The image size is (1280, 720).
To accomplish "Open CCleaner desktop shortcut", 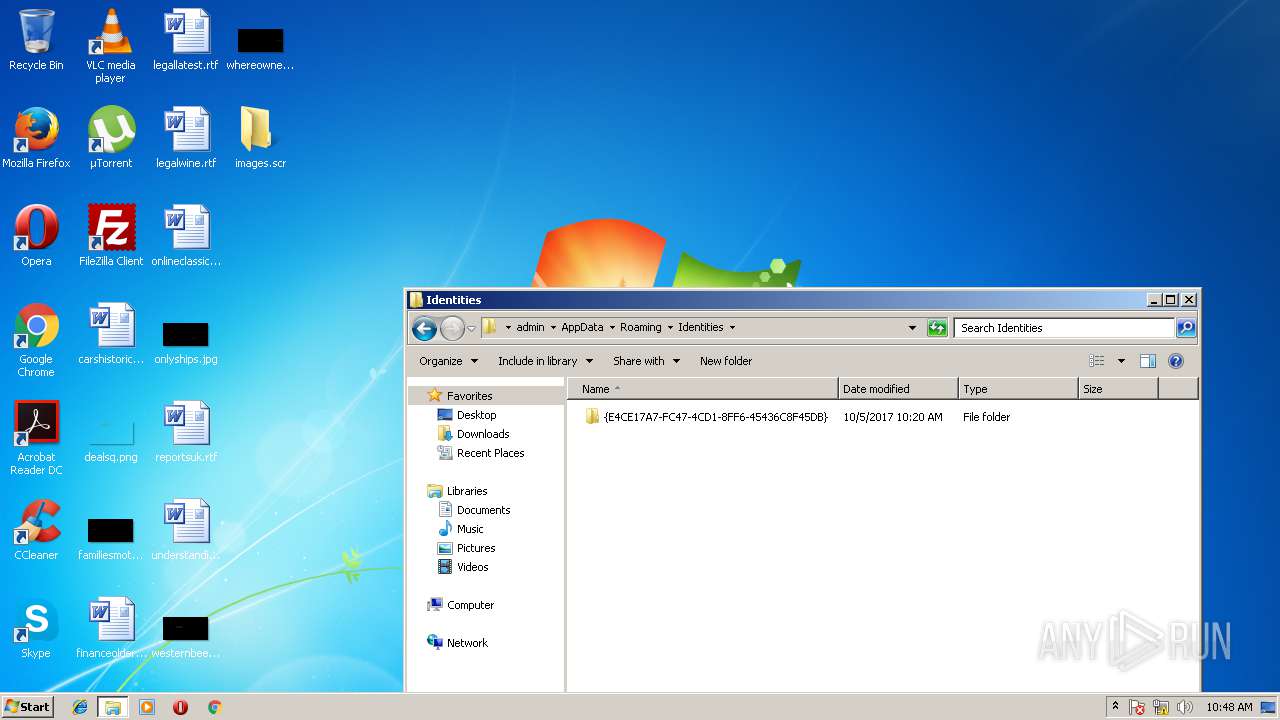I will 36,530.
